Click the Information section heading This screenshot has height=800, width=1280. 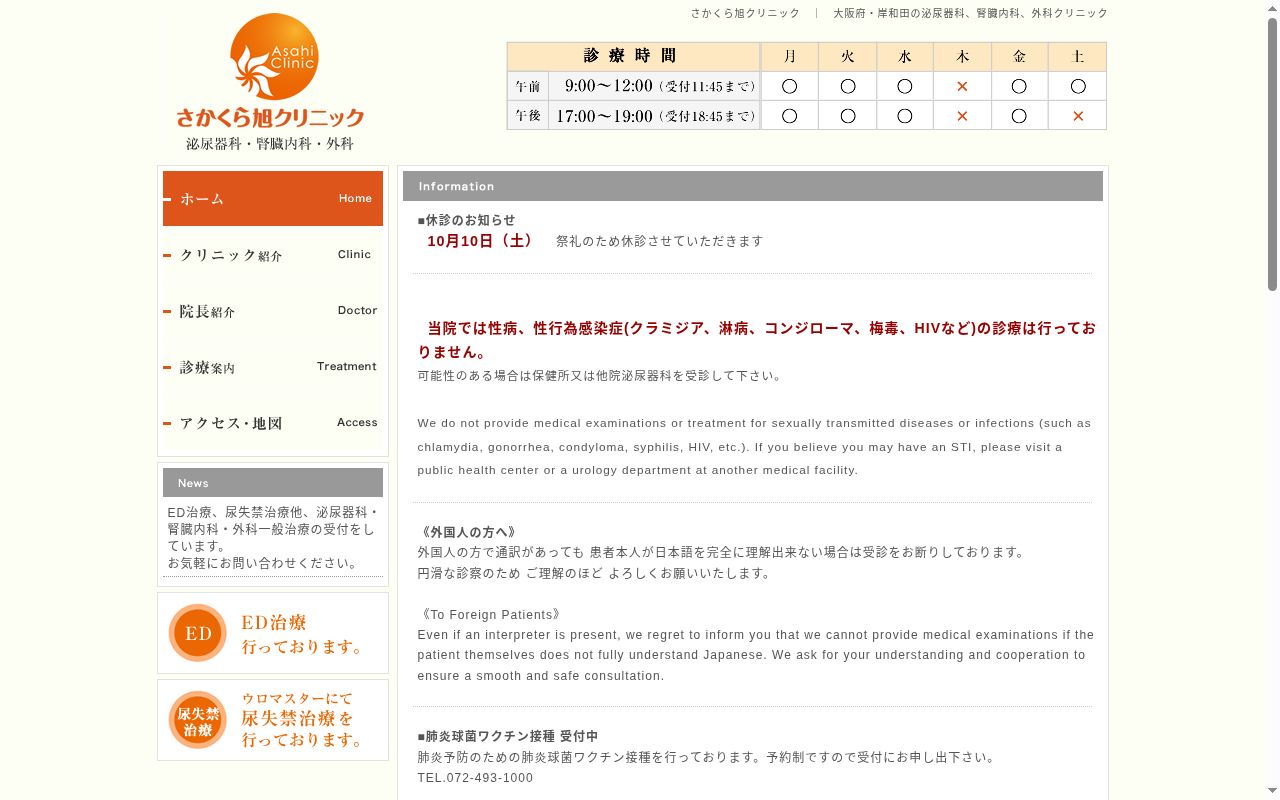753,186
